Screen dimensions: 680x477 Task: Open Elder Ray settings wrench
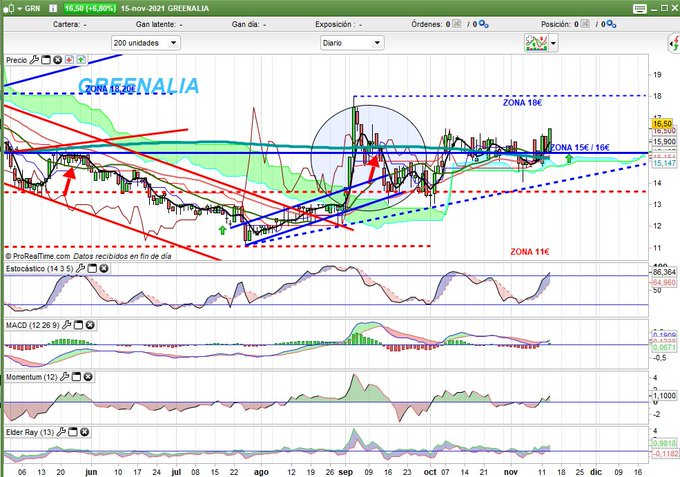tap(61, 431)
